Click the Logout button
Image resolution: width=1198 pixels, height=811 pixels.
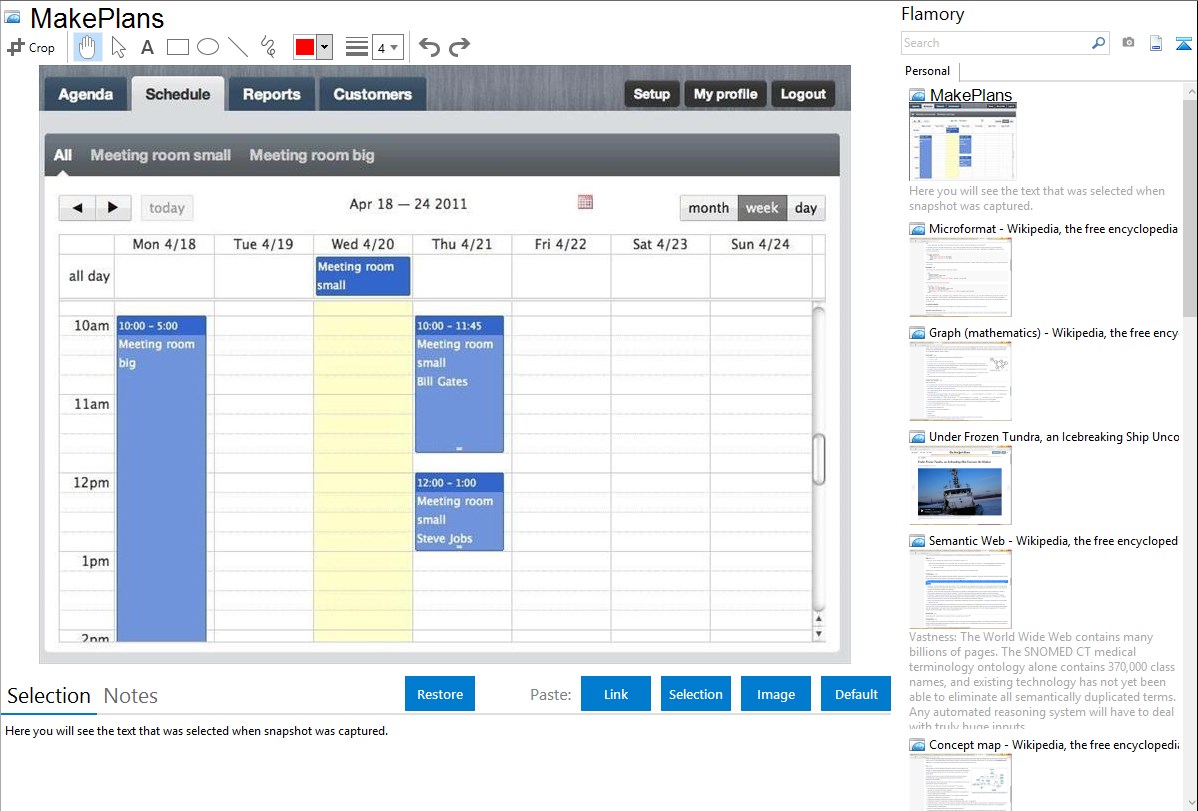(x=803, y=94)
